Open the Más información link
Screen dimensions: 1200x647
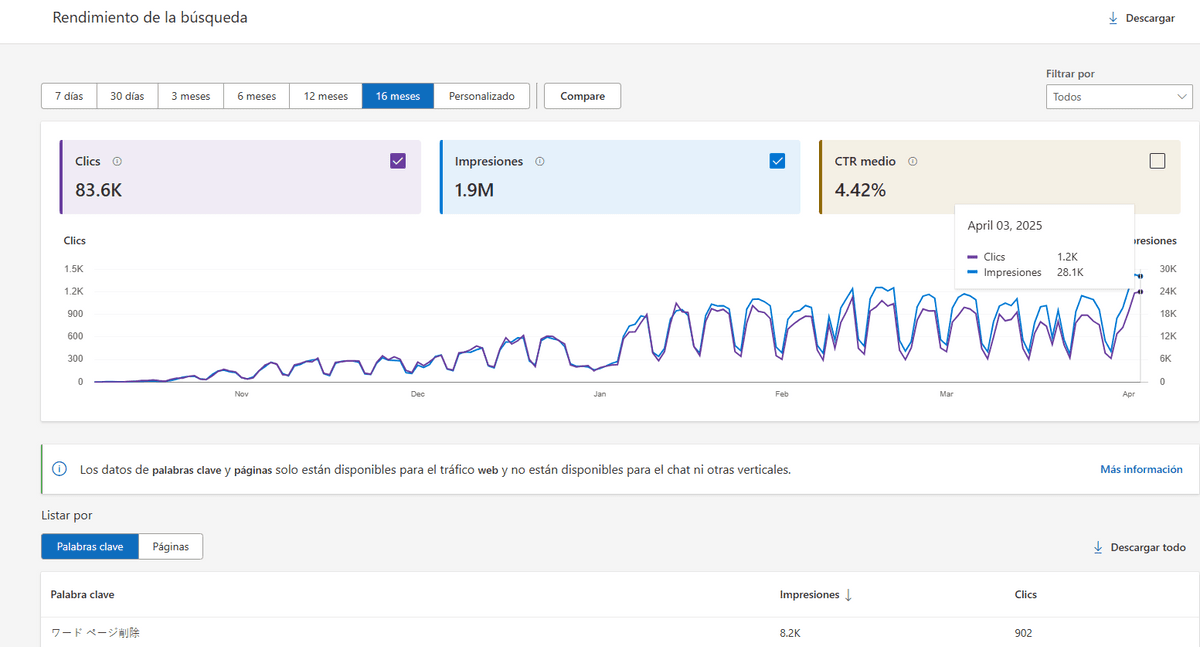click(1141, 469)
